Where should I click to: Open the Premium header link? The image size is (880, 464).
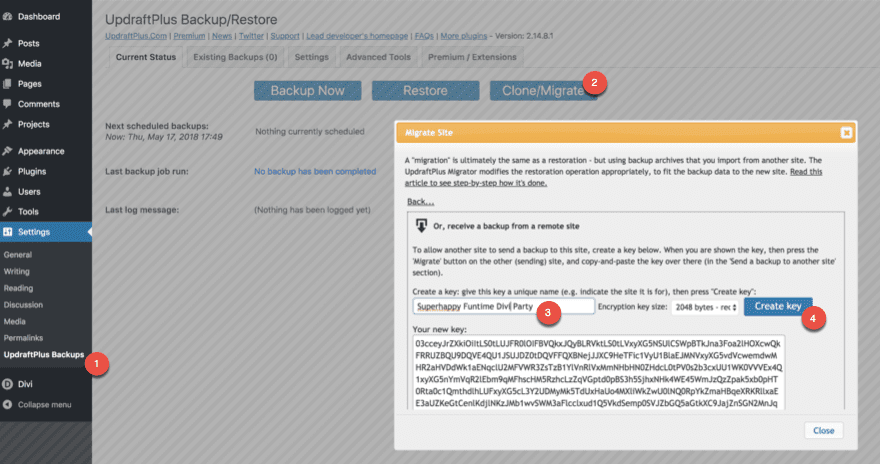[x=189, y=36]
